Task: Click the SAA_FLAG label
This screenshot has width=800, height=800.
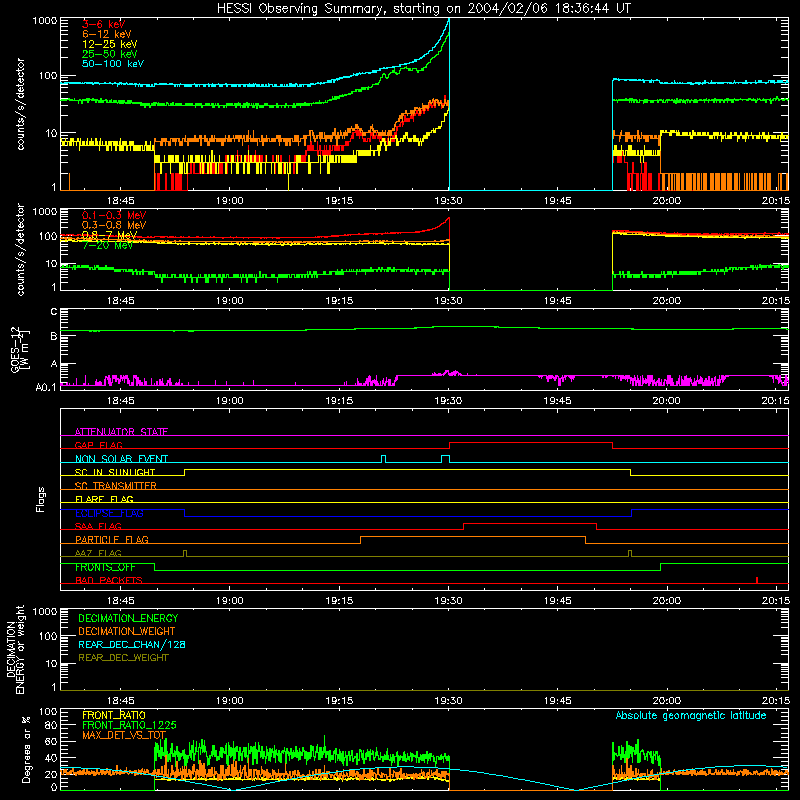Action: point(98,526)
